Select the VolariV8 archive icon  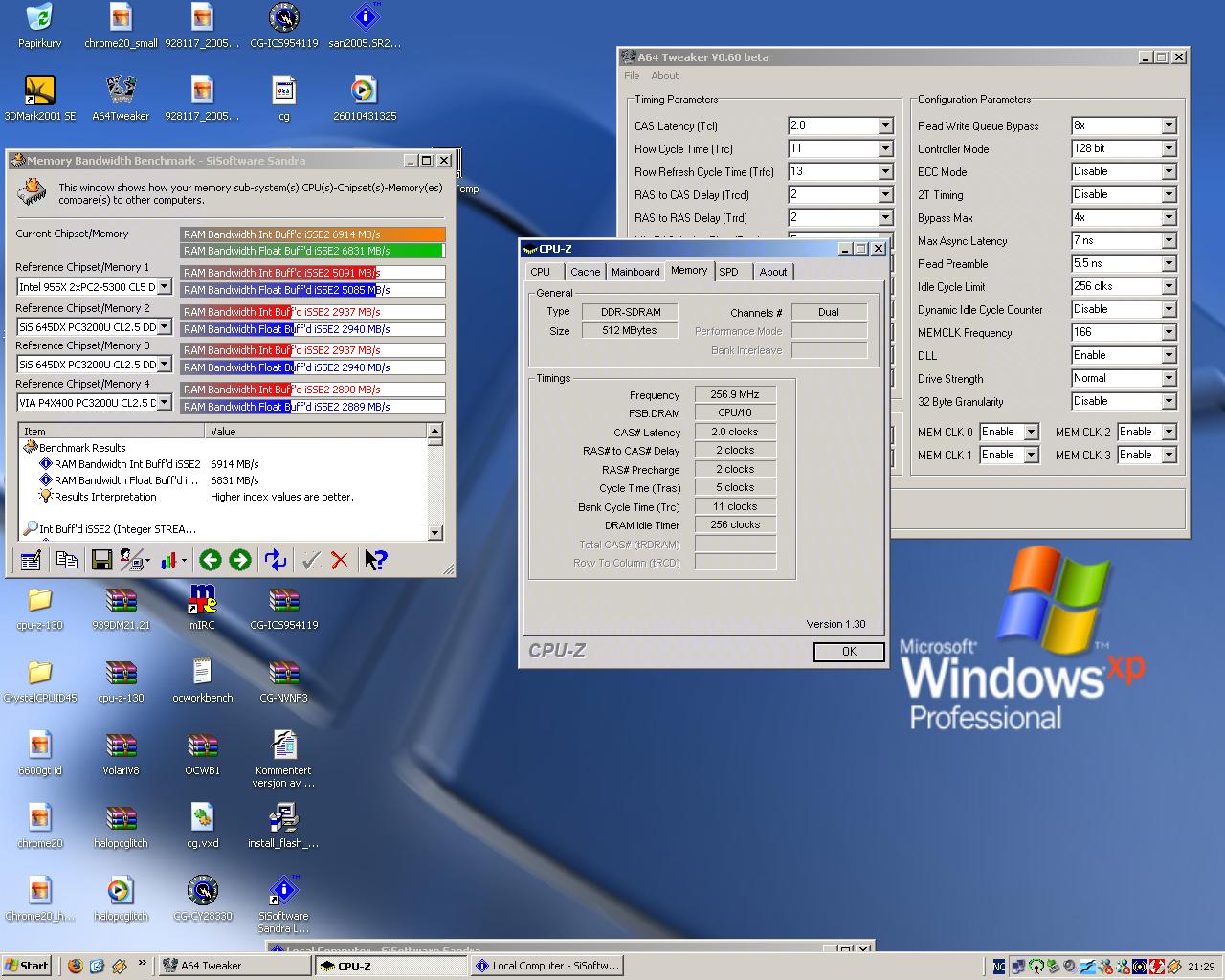click(121, 753)
